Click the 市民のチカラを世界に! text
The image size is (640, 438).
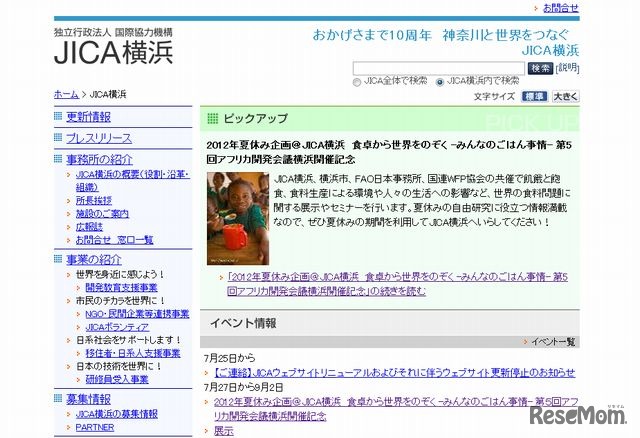[121, 301]
